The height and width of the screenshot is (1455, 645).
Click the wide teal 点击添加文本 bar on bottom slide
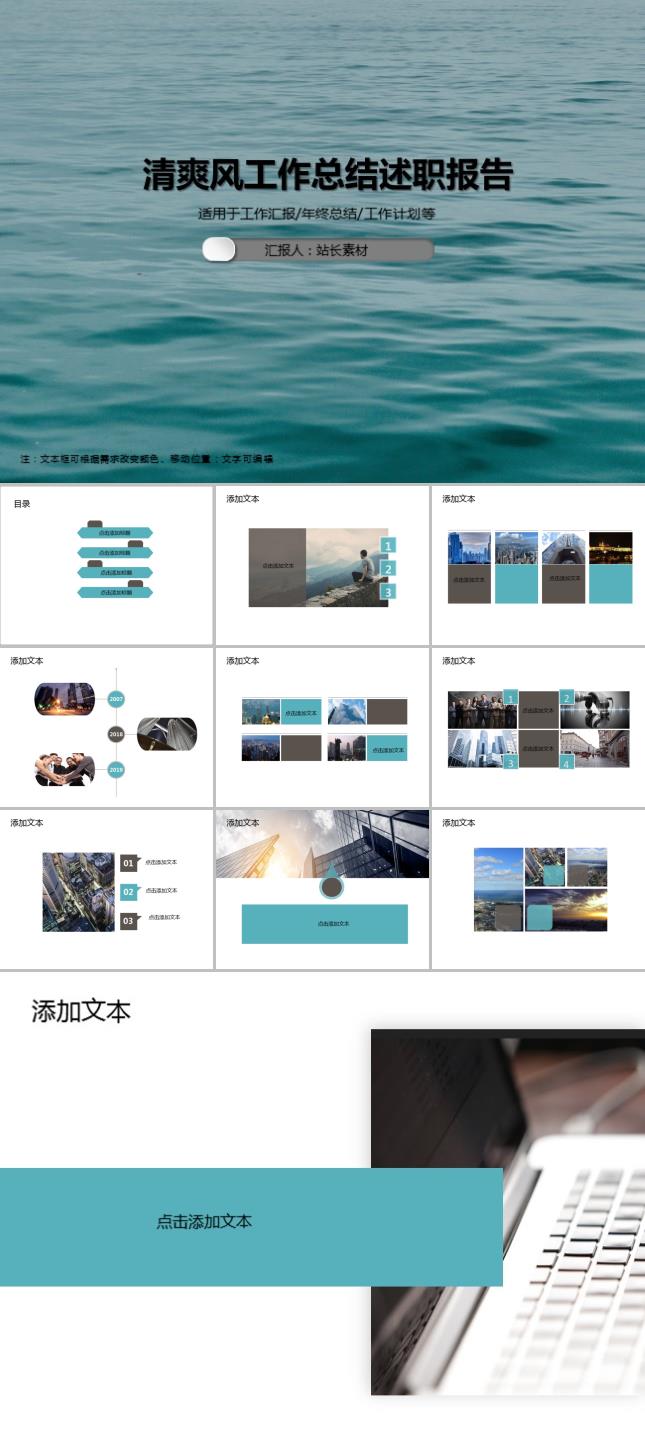251,1227
